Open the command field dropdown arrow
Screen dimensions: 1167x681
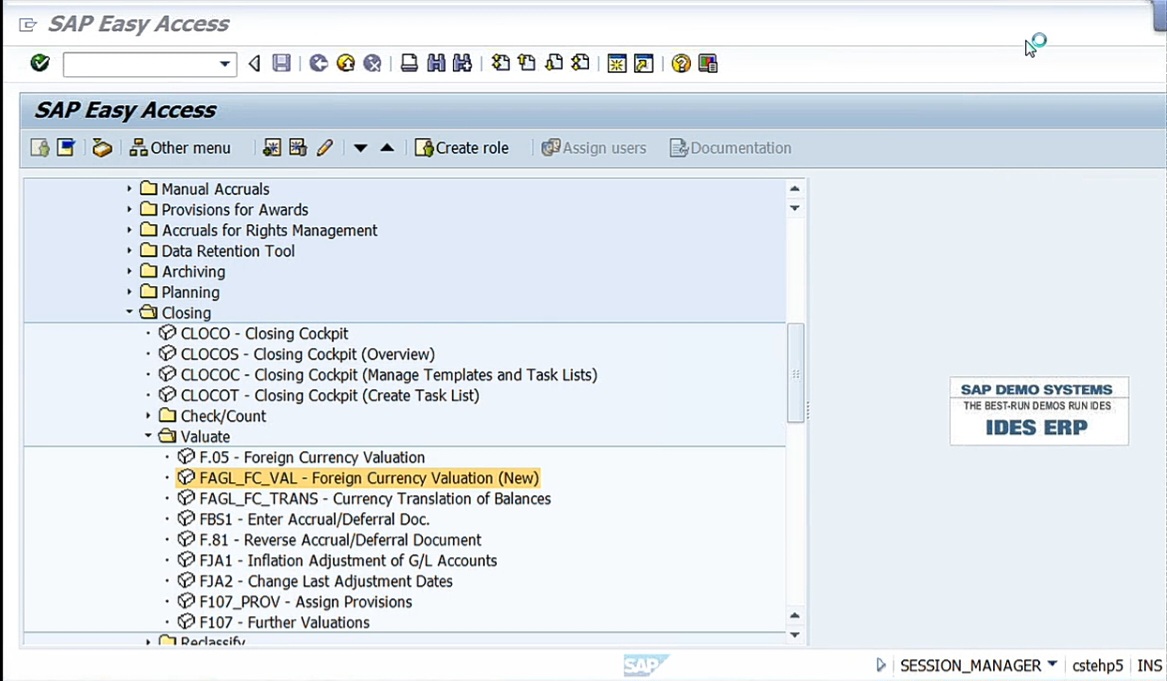click(x=225, y=64)
